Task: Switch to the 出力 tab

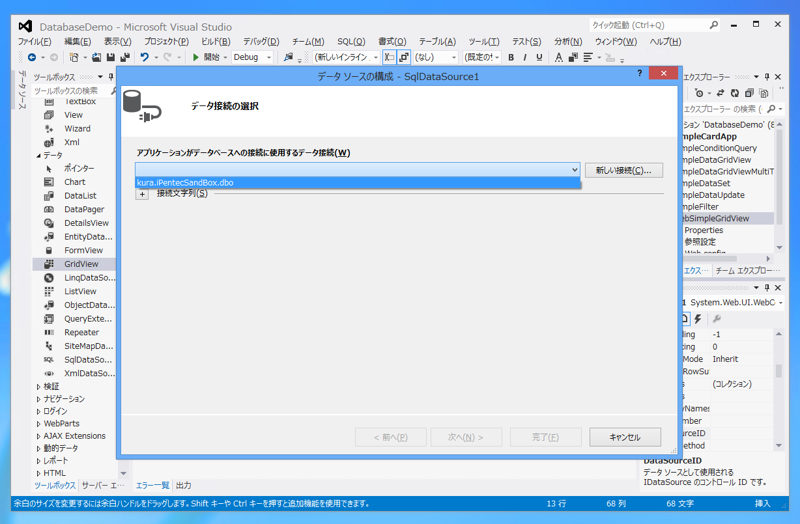Action: [x=184, y=485]
